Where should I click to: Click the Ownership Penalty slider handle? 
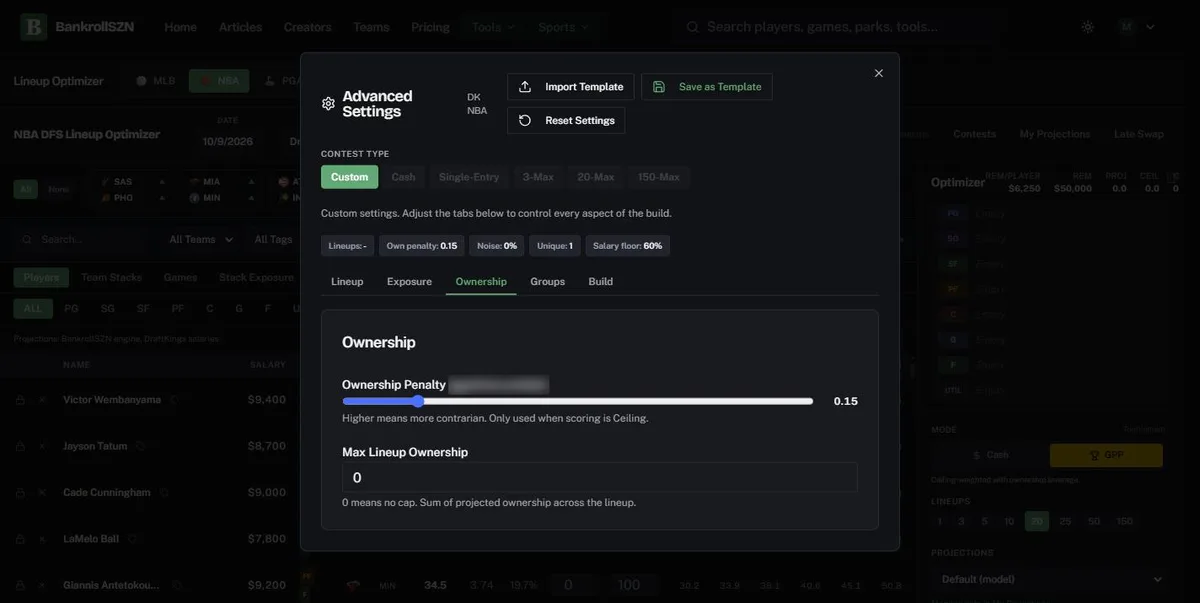[x=418, y=401]
